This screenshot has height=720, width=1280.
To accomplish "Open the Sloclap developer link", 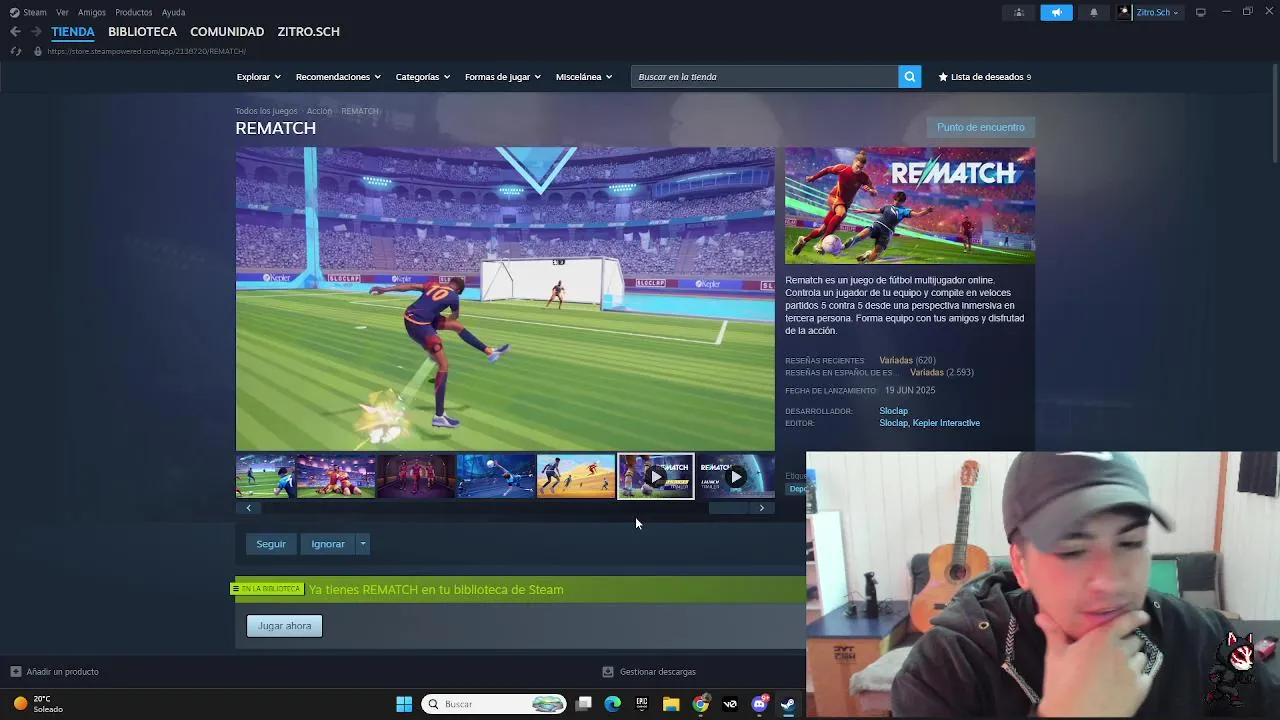I will tap(894, 411).
